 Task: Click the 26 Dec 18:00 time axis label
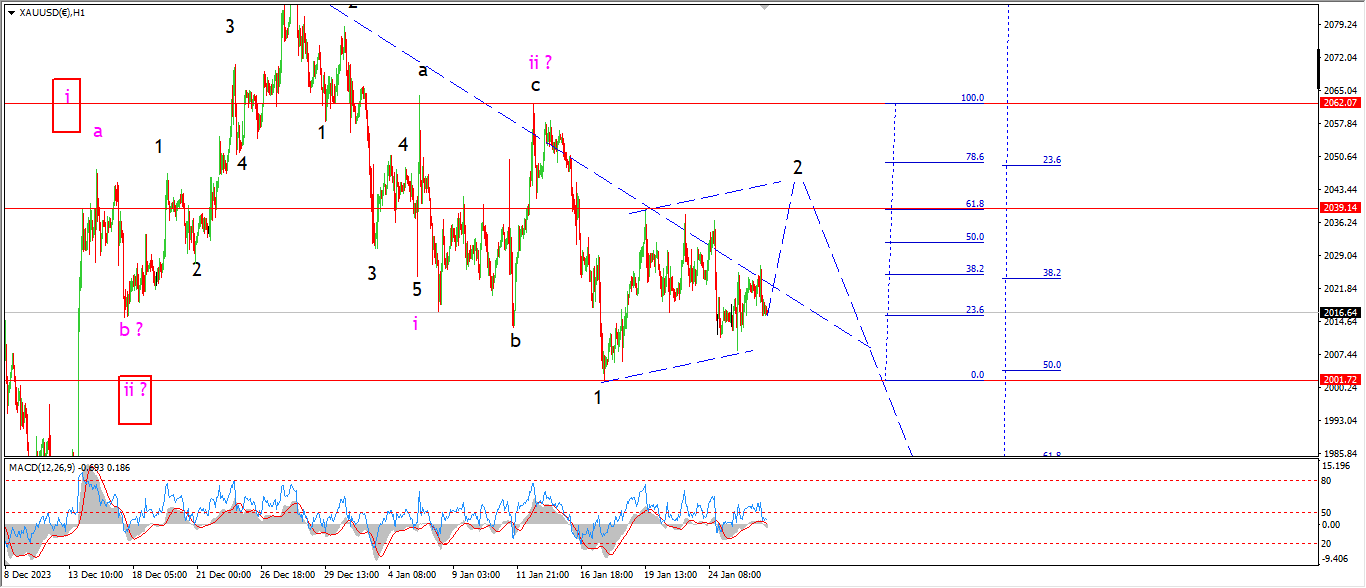[287, 575]
